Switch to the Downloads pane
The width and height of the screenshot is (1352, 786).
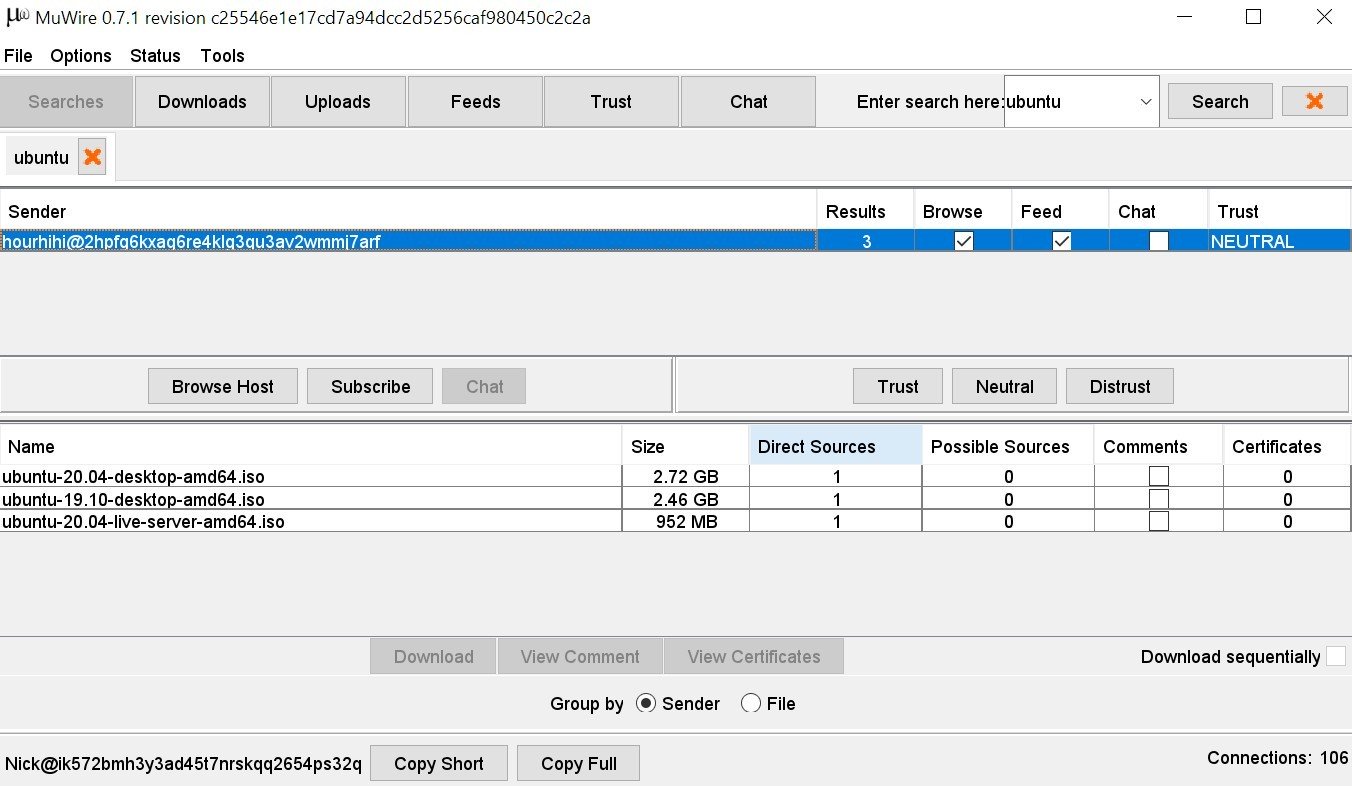[202, 102]
